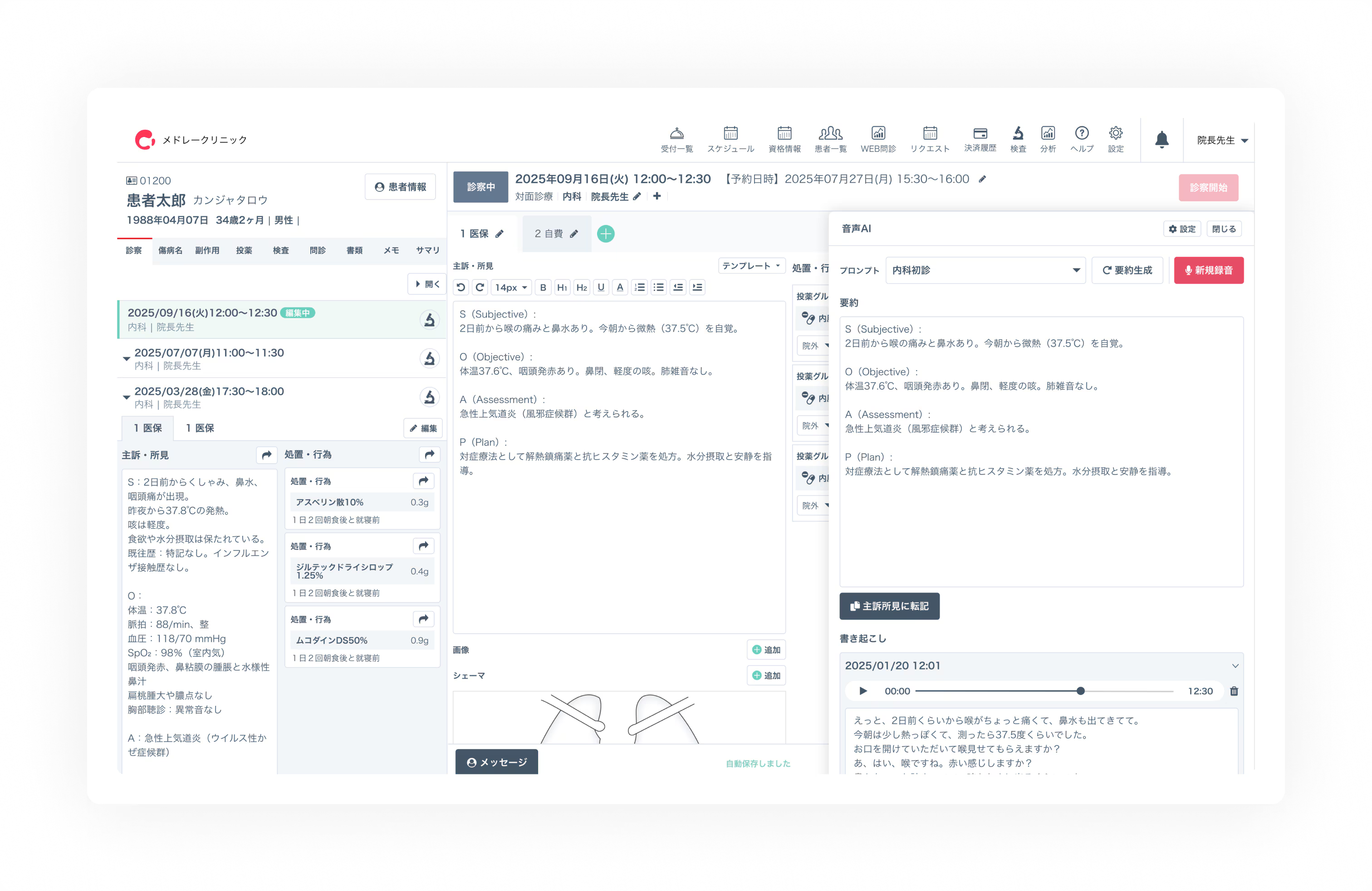Click the audio playback progress slider
1372x891 pixels.
(x=1082, y=690)
